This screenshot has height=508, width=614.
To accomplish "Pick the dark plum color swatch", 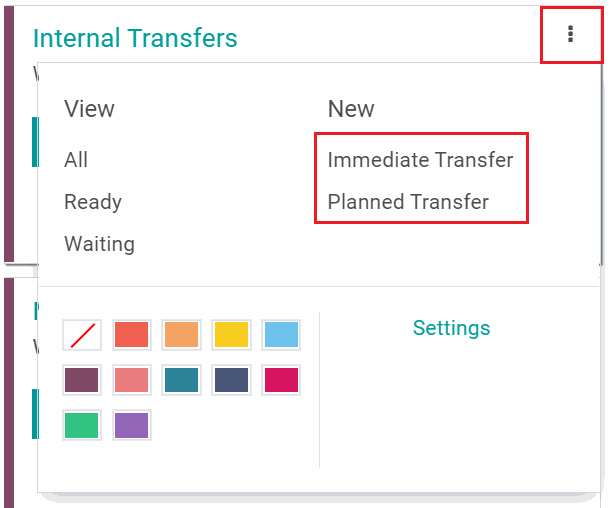I will (x=81, y=380).
